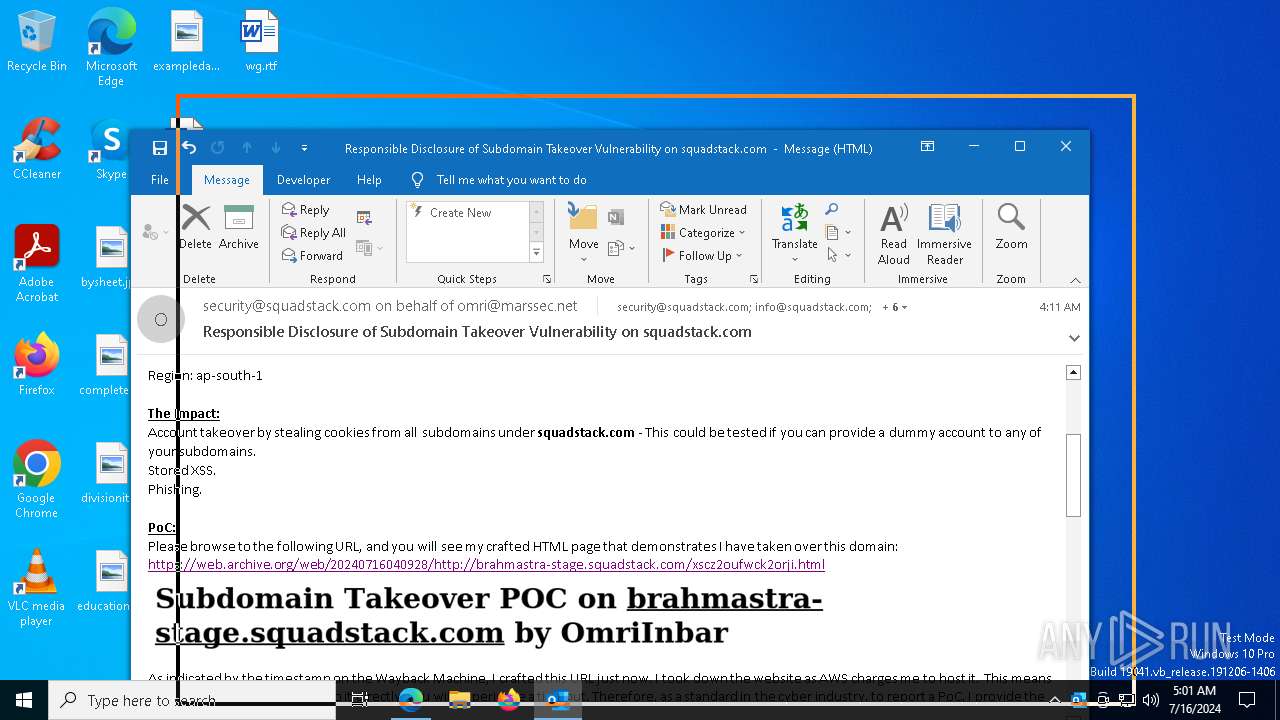Go to the previous item arrow
This screenshot has width=1280, height=720.
point(247,148)
